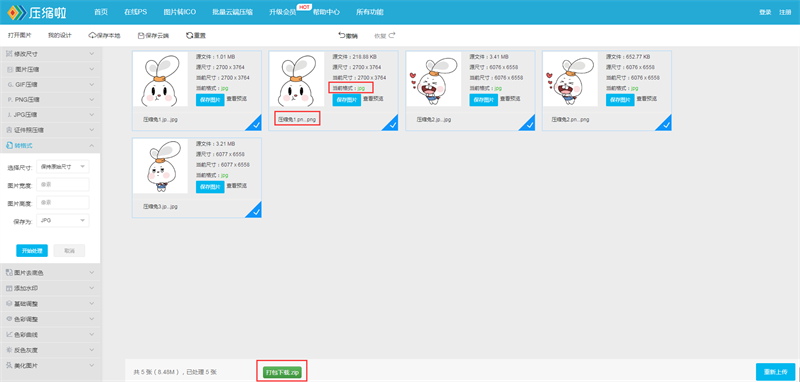Go to 首页 in the top nav
Image resolution: width=800 pixels, height=382 pixels.
point(101,12)
